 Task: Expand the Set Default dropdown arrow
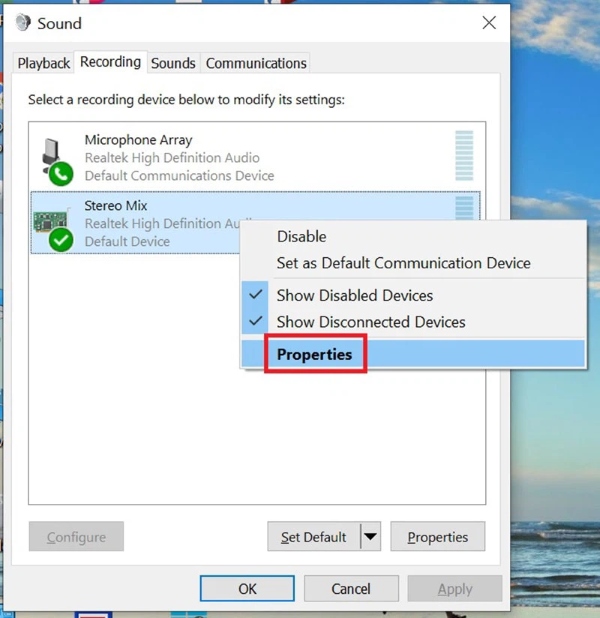(370, 537)
